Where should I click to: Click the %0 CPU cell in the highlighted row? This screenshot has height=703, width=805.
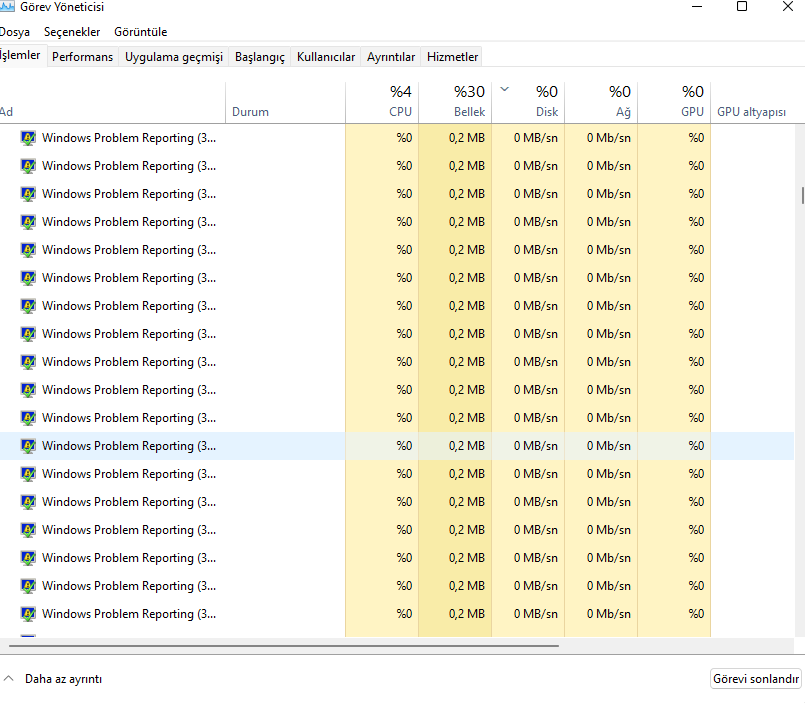click(x=382, y=446)
